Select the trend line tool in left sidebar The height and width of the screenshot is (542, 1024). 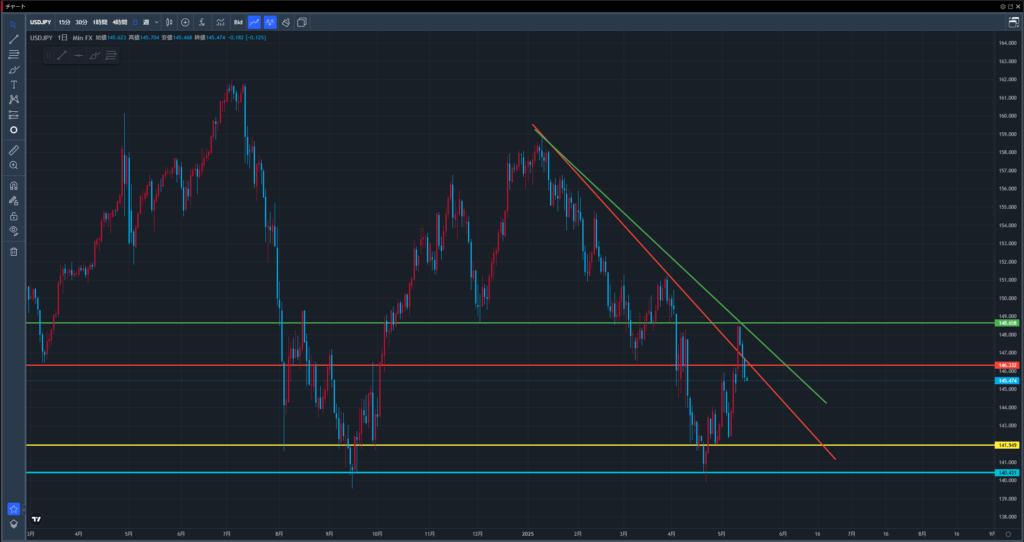[x=13, y=40]
